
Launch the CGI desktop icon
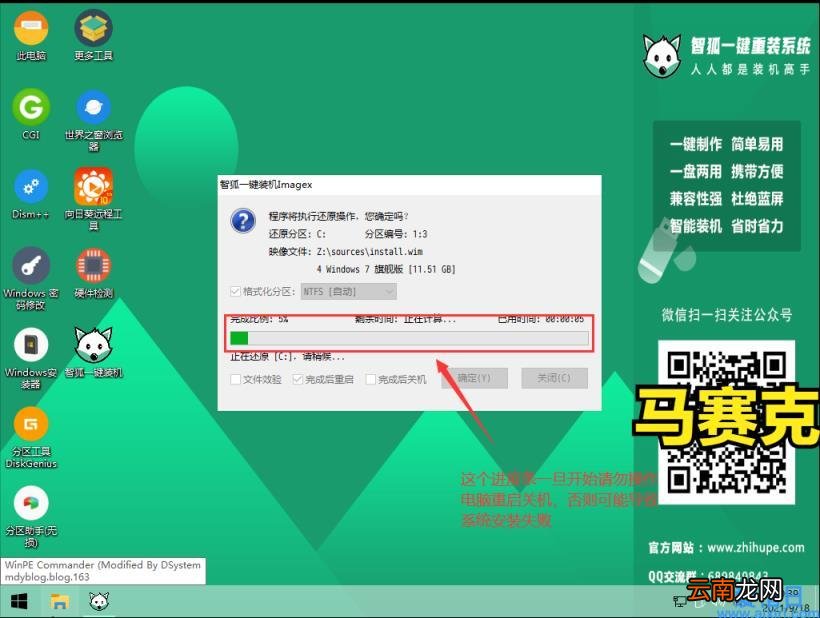point(31,115)
